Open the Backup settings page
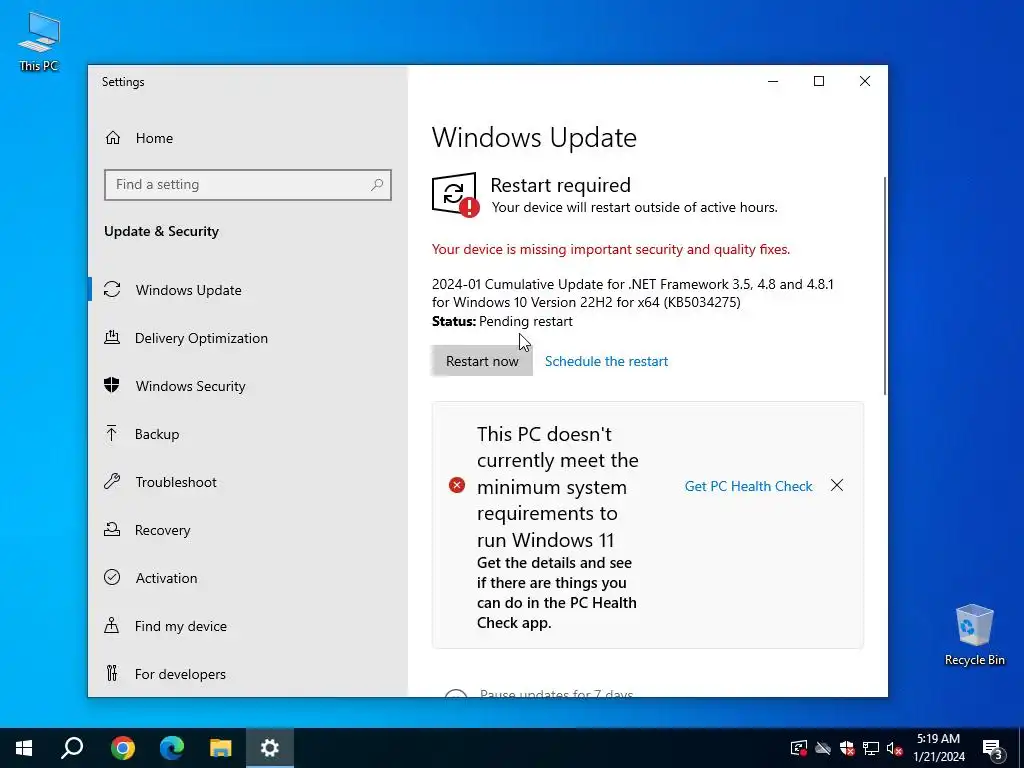 point(248,434)
